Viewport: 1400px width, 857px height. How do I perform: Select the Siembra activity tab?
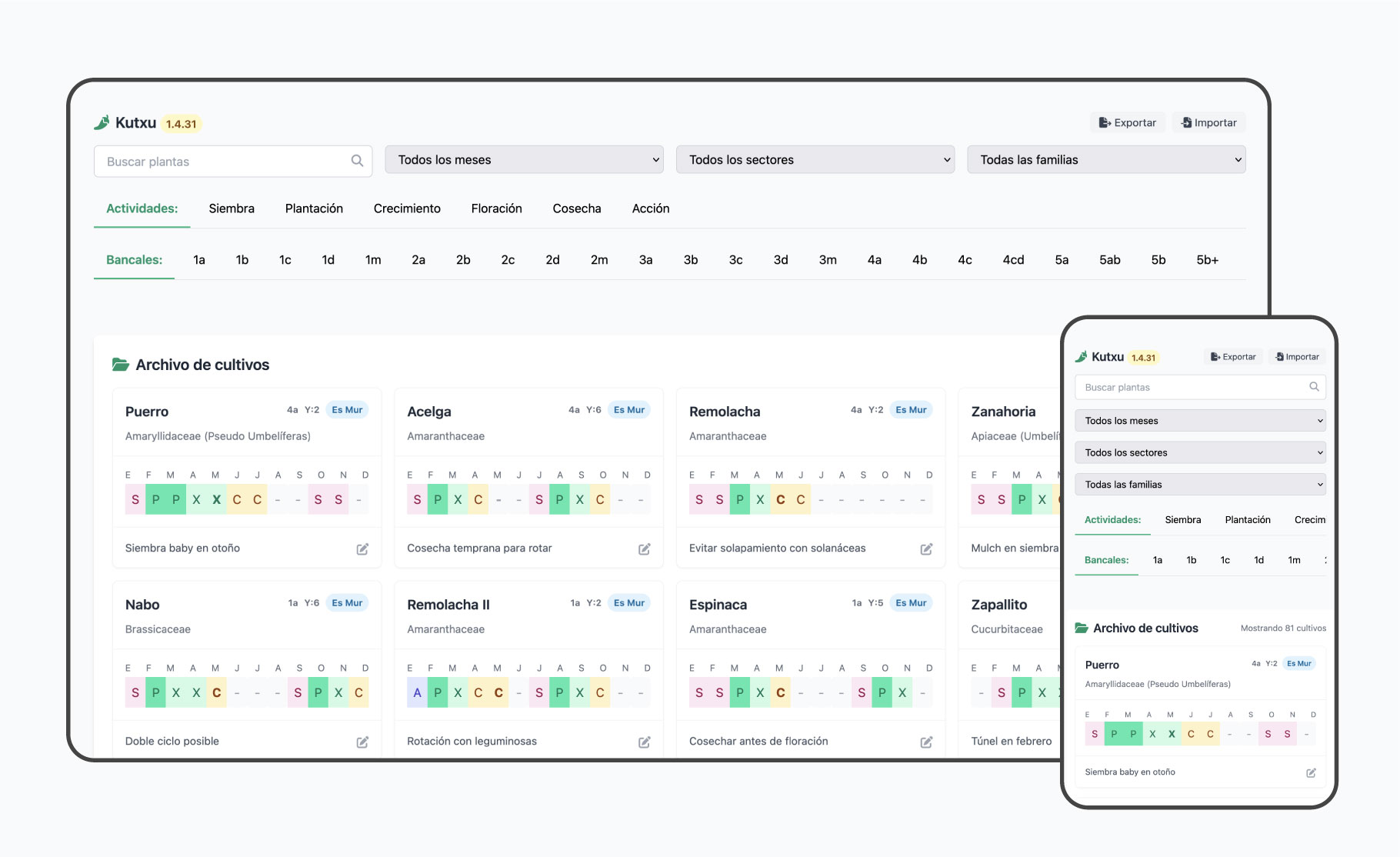pos(232,208)
